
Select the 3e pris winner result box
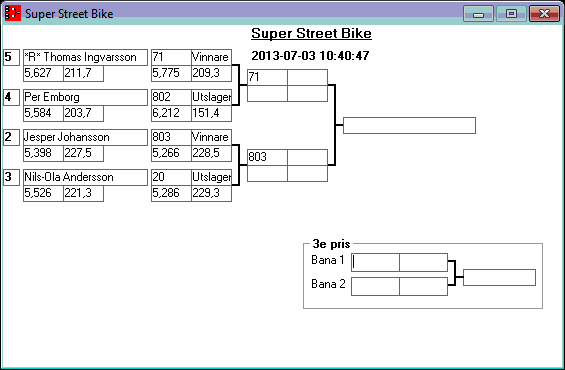pyautogui.click(x=499, y=277)
